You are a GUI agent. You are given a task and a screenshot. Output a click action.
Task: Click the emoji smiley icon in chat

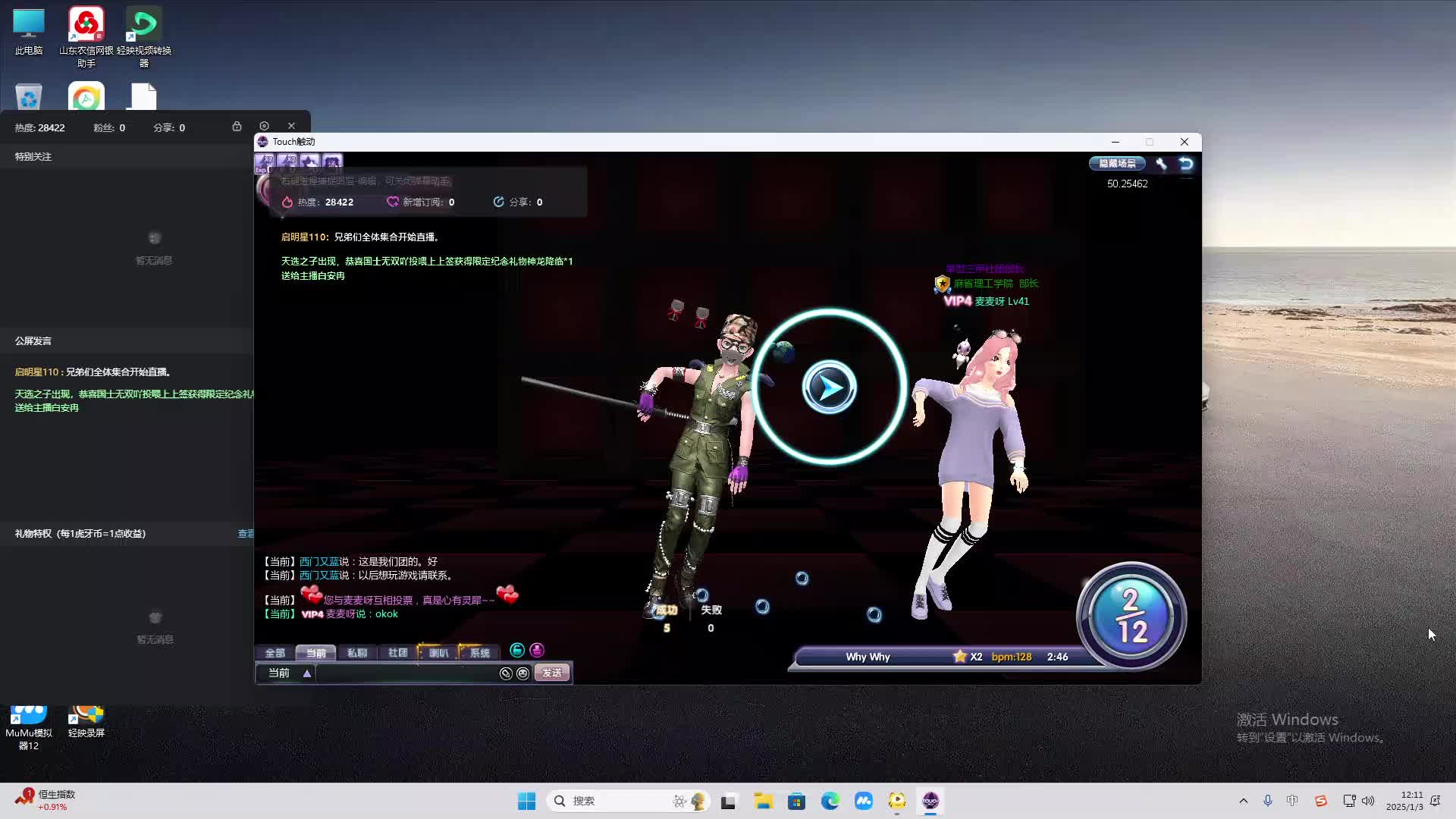(522, 673)
